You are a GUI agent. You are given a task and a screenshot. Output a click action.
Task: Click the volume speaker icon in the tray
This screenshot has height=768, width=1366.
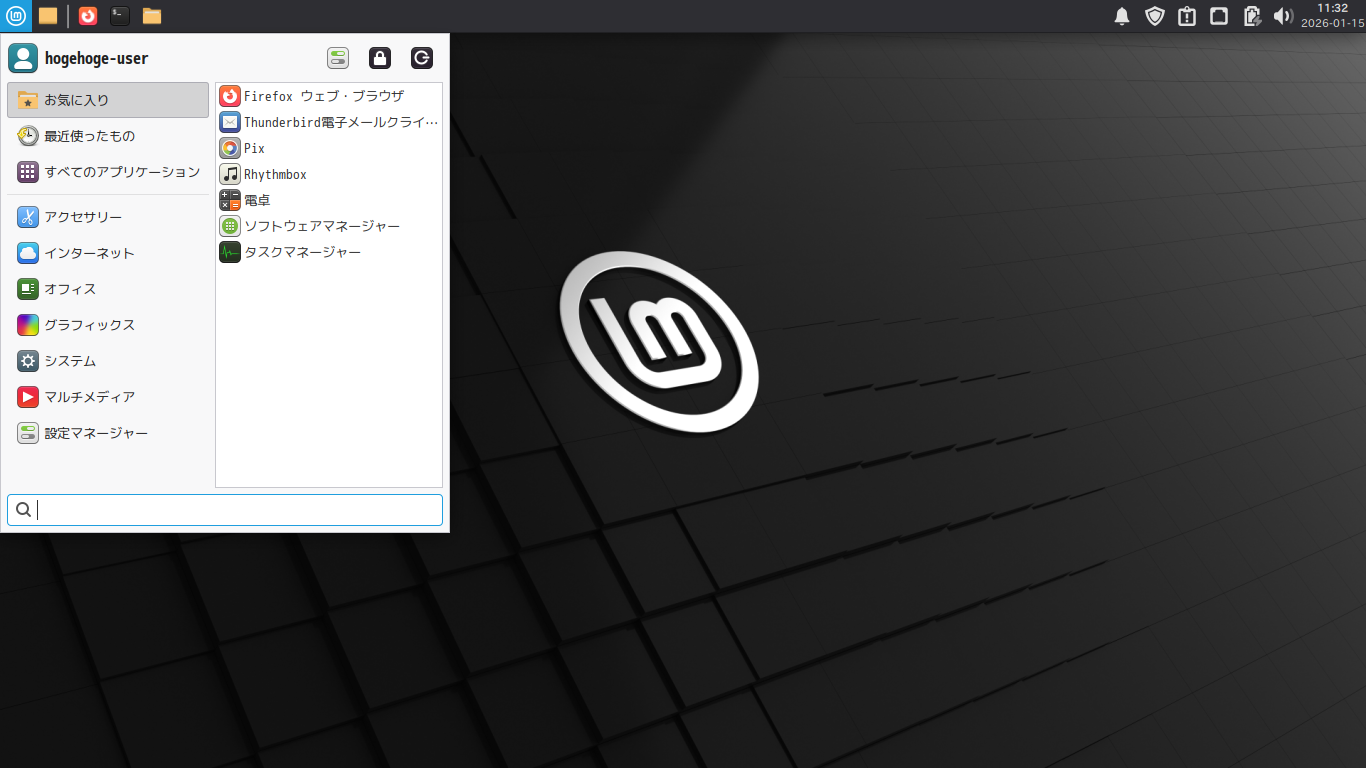tap(1283, 16)
